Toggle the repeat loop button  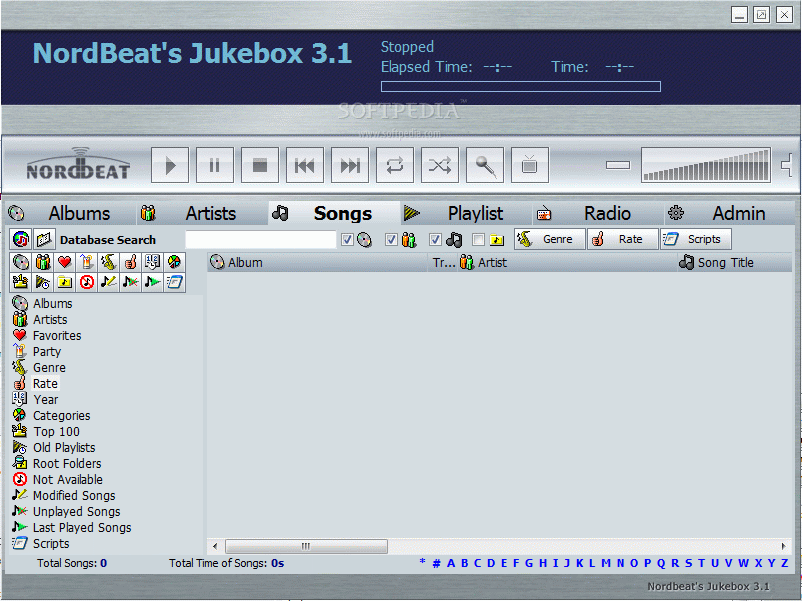[x=395, y=165]
